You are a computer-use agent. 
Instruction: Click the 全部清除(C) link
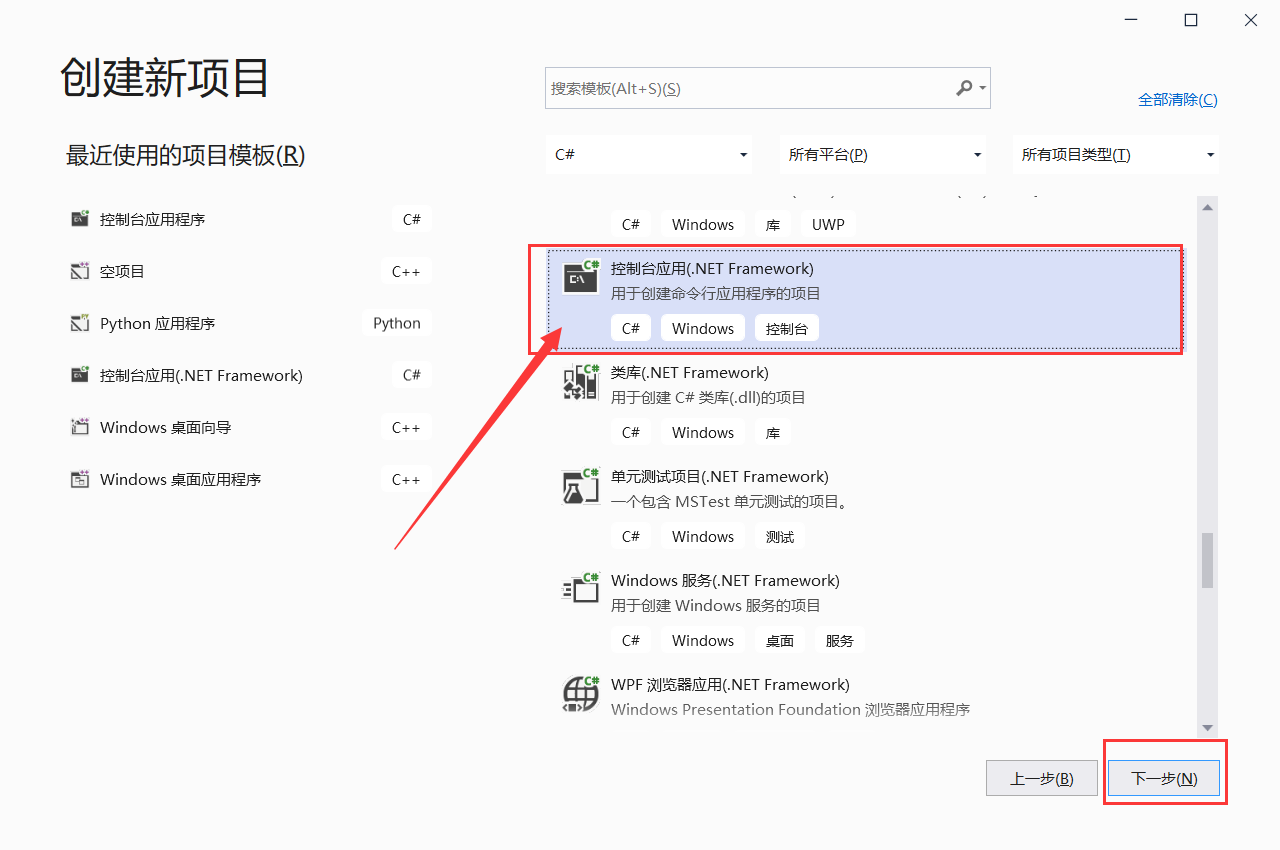pos(1178,100)
